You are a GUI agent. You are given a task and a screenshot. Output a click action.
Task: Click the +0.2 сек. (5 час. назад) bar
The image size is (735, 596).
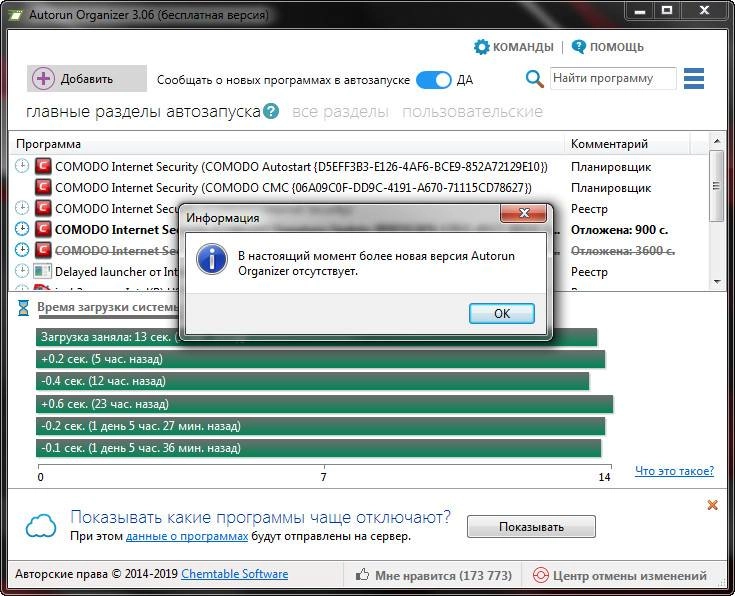click(x=321, y=359)
